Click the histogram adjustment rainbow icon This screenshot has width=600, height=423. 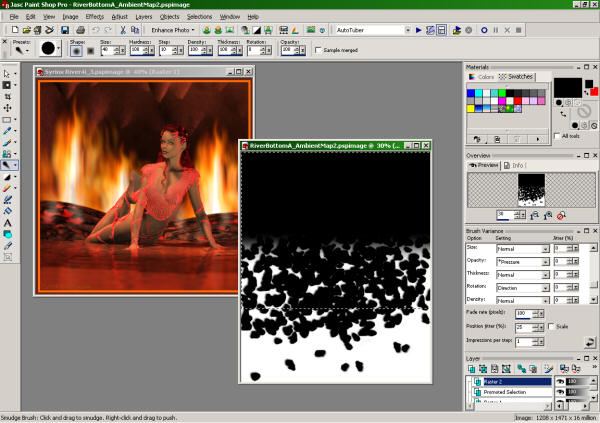pyautogui.click(x=295, y=30)
